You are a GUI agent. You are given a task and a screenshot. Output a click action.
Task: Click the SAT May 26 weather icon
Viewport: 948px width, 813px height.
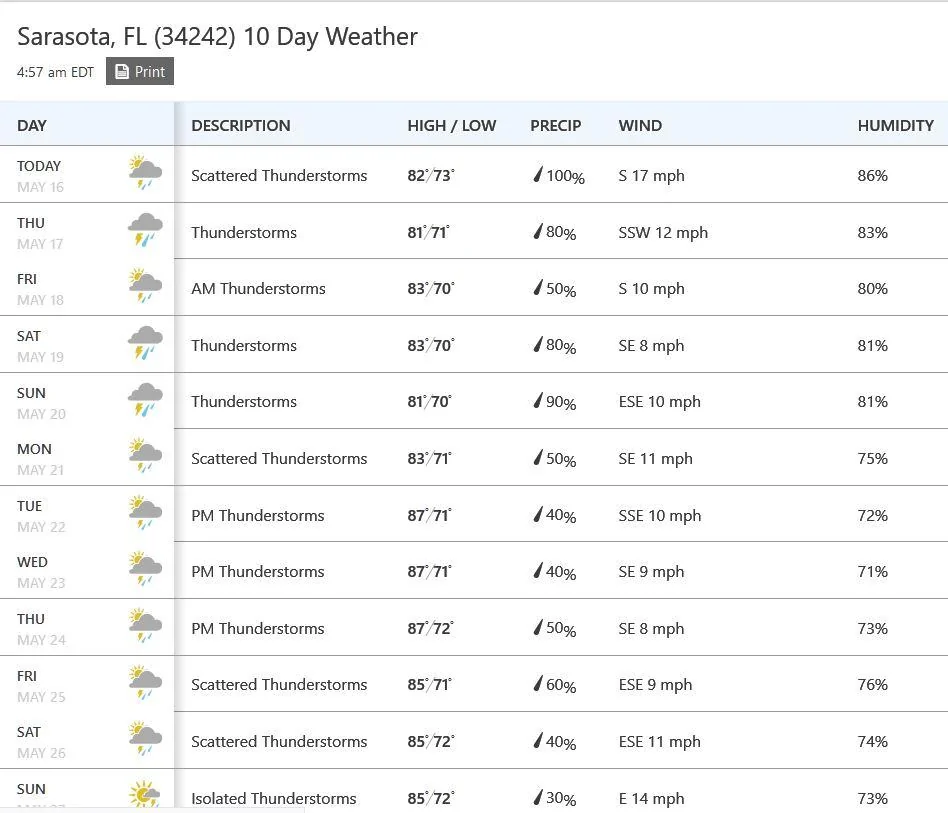145,738
